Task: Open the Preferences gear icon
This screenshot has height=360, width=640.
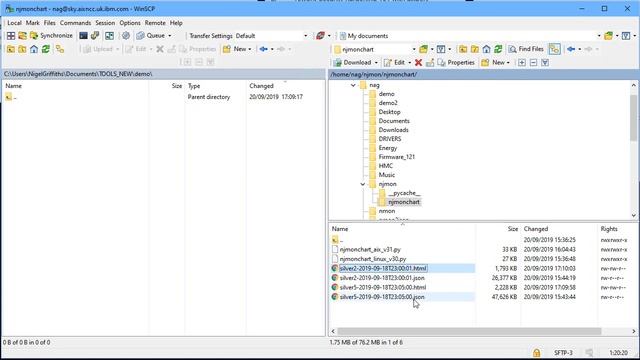Action: 126,36
